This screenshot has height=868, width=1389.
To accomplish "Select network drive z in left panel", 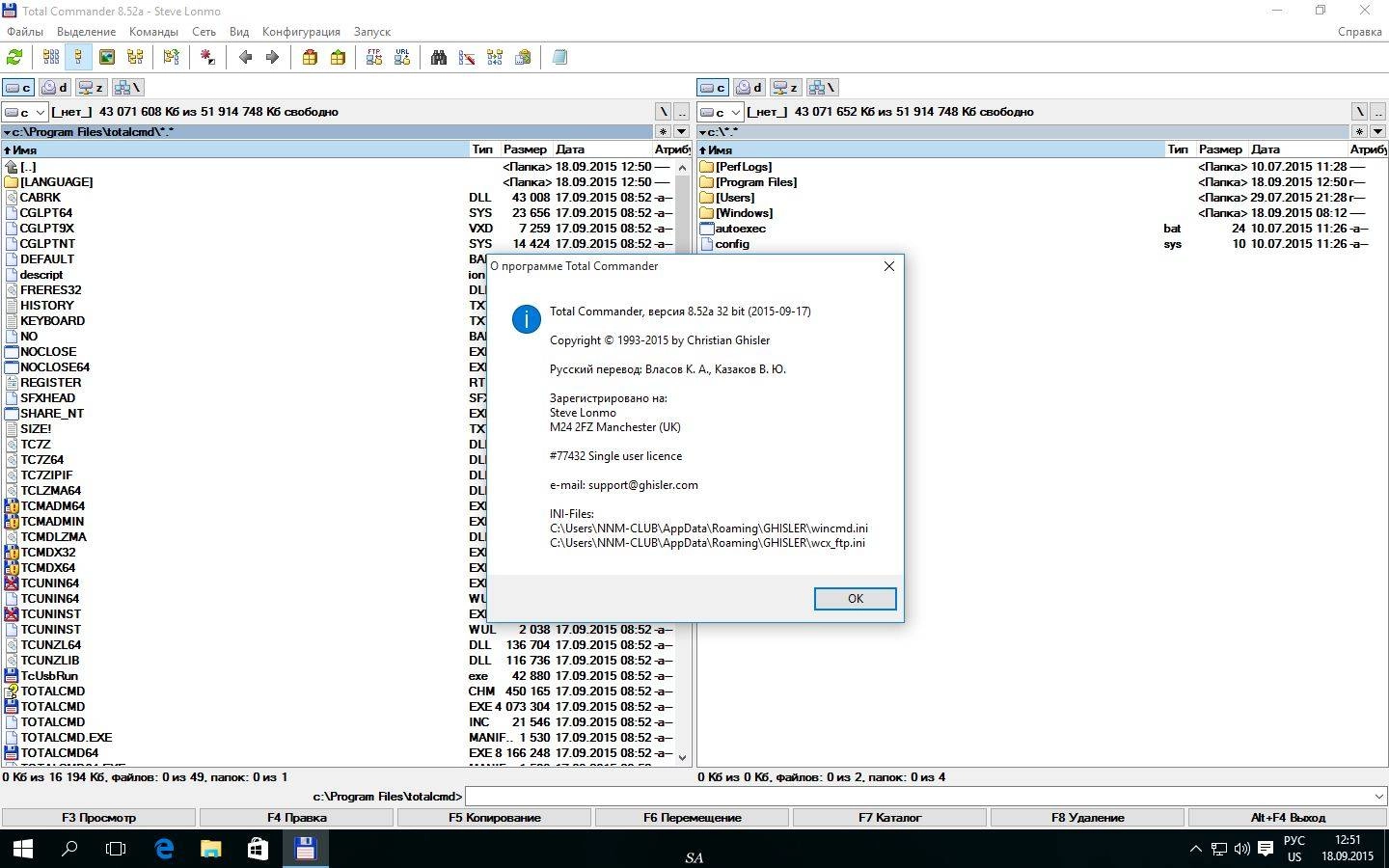I will 91,88.
